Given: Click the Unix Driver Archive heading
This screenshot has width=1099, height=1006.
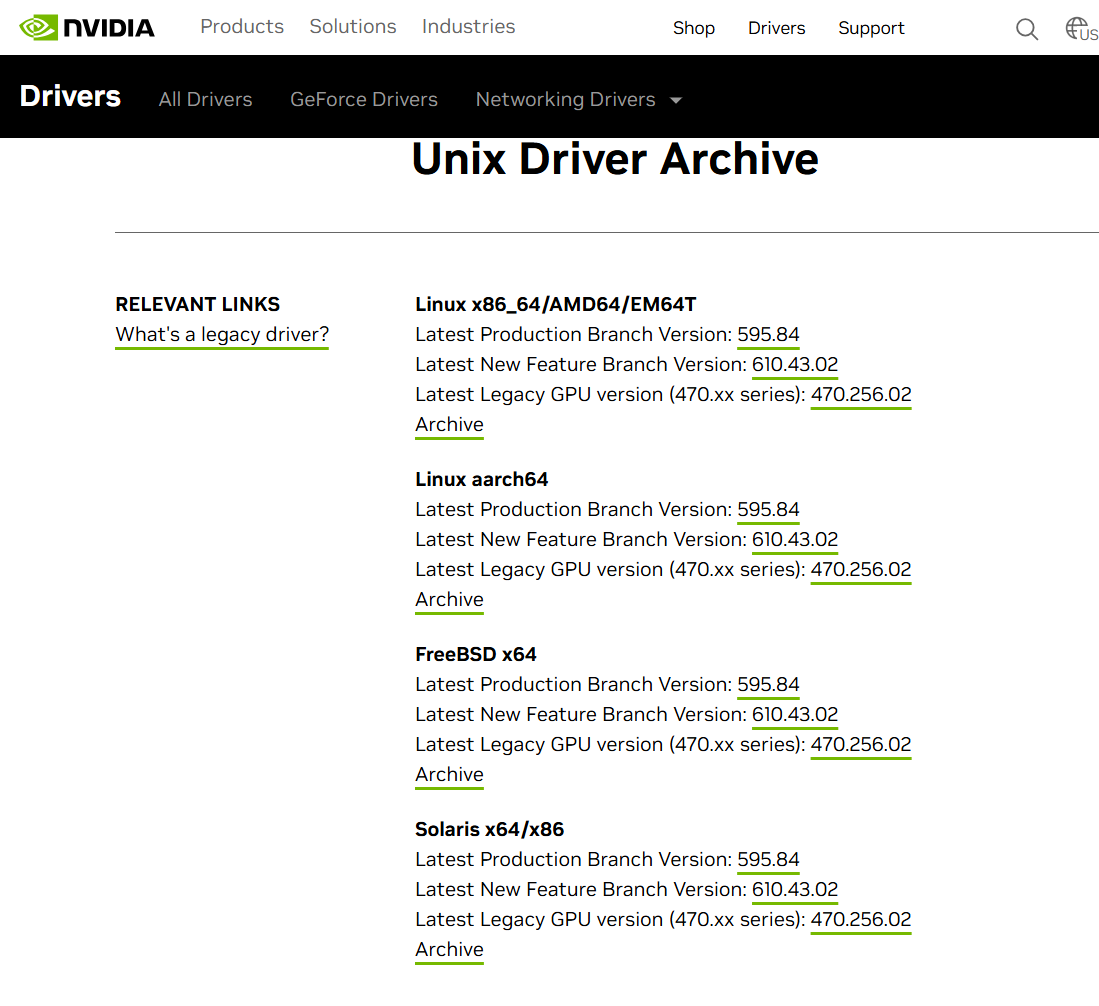Looking at the screenshot, I should [x=615, y=159].
